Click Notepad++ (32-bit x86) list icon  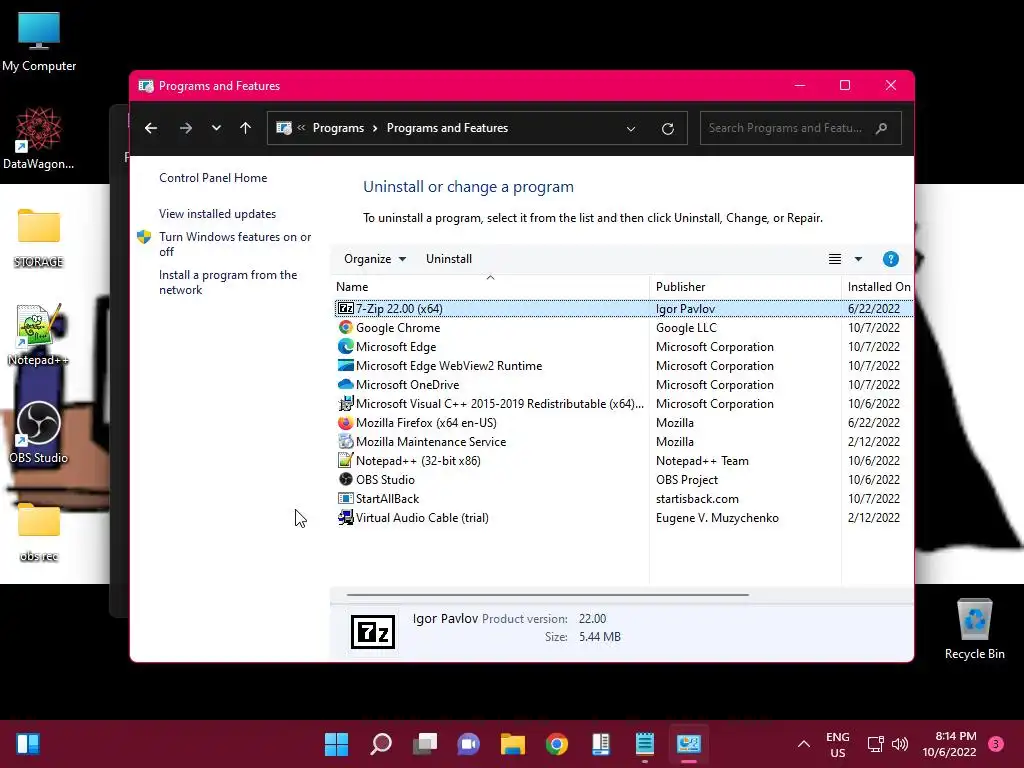coord(345,460)
